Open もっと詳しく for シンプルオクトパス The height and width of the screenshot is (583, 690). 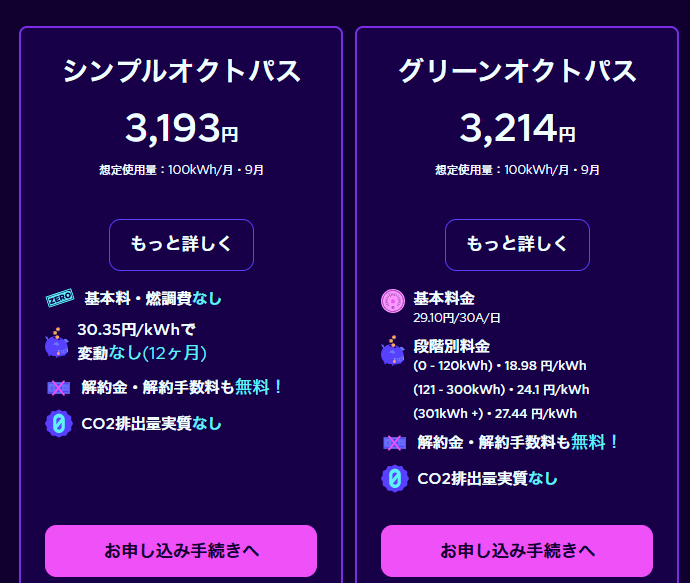tap(181, 244)
